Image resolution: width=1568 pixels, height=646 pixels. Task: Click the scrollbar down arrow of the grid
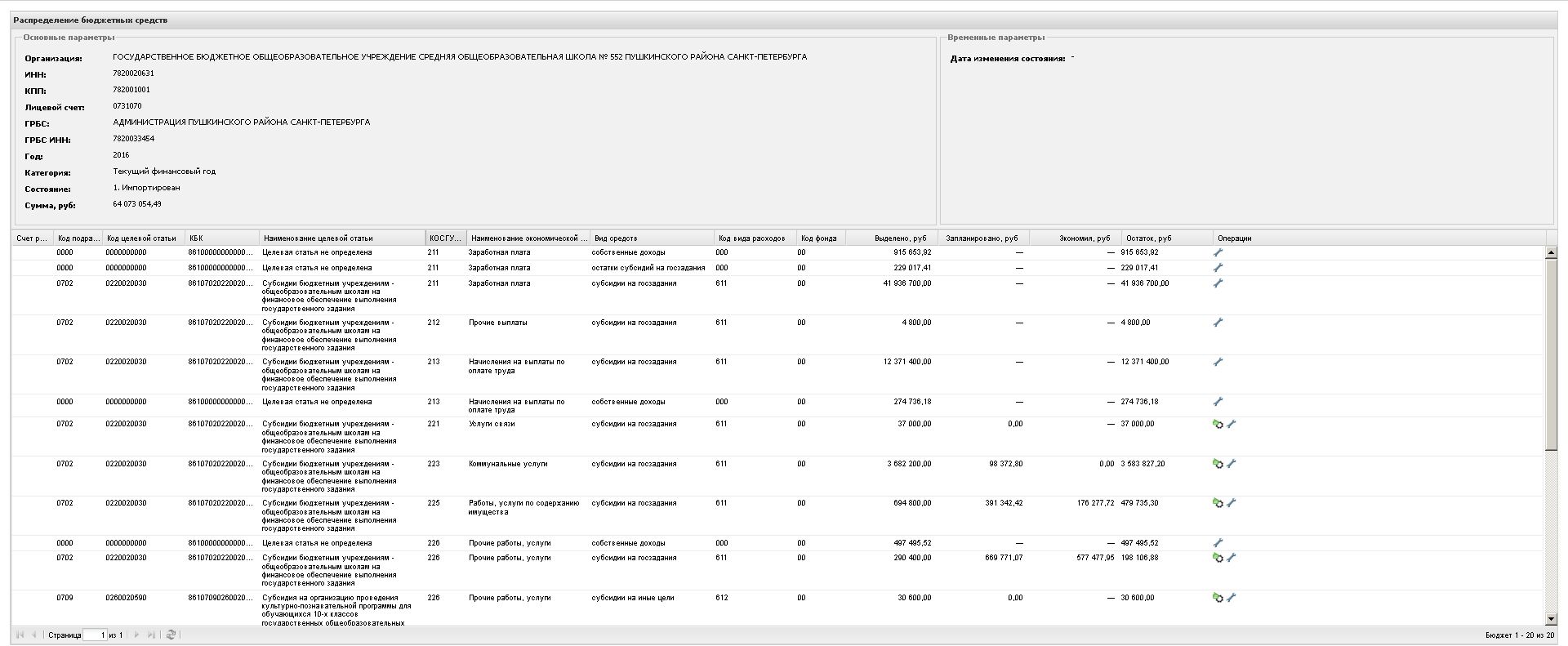coord(1551,619)
